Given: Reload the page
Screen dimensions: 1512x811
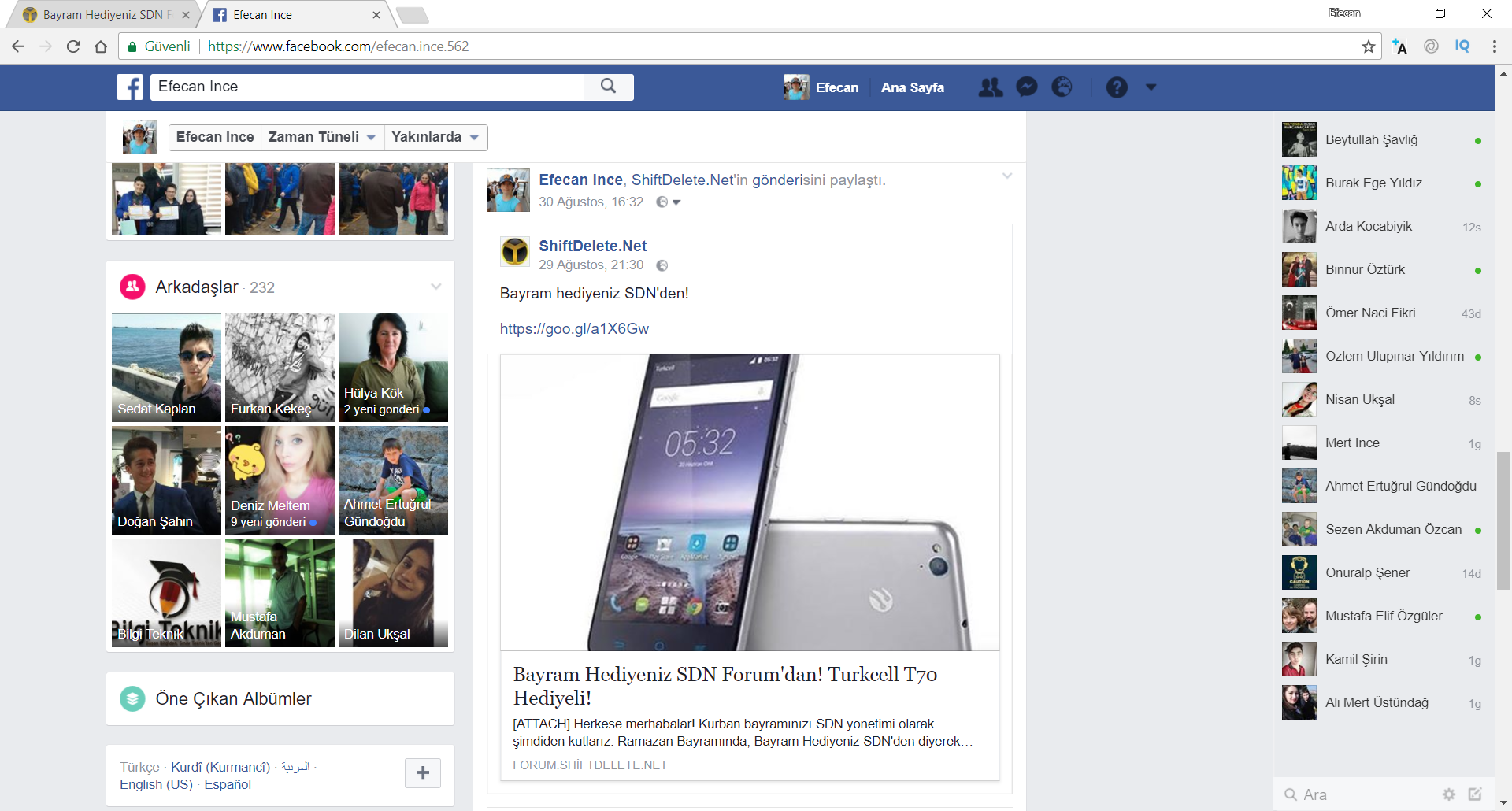Looking at the screenshot, I should click(x=73, y=46).
